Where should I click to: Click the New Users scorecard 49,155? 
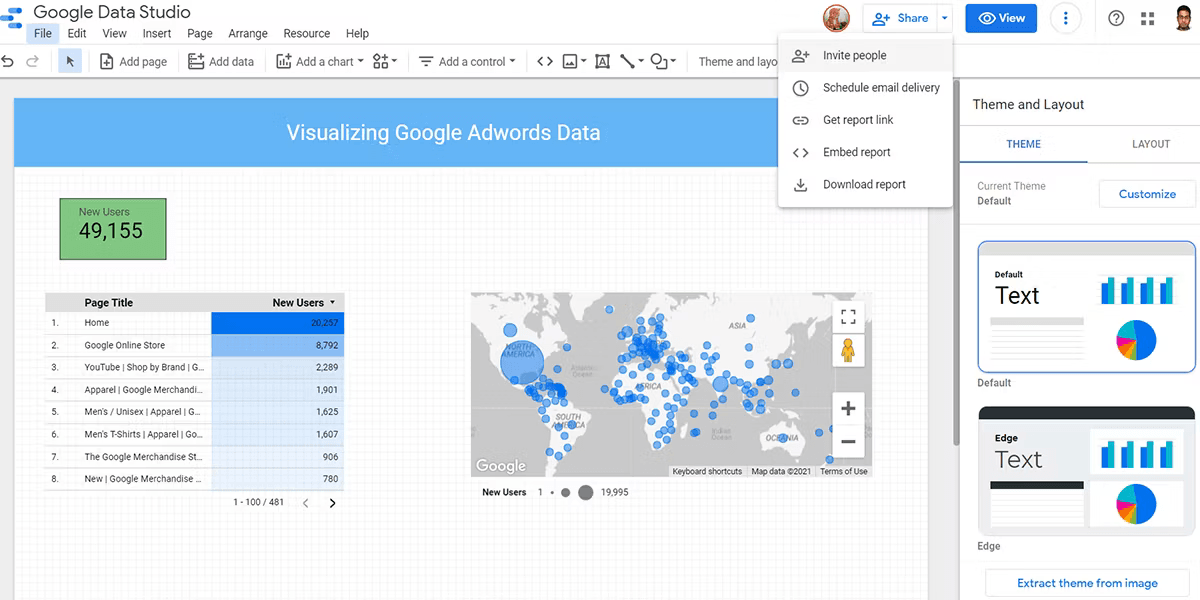click(x=112, y=228)
